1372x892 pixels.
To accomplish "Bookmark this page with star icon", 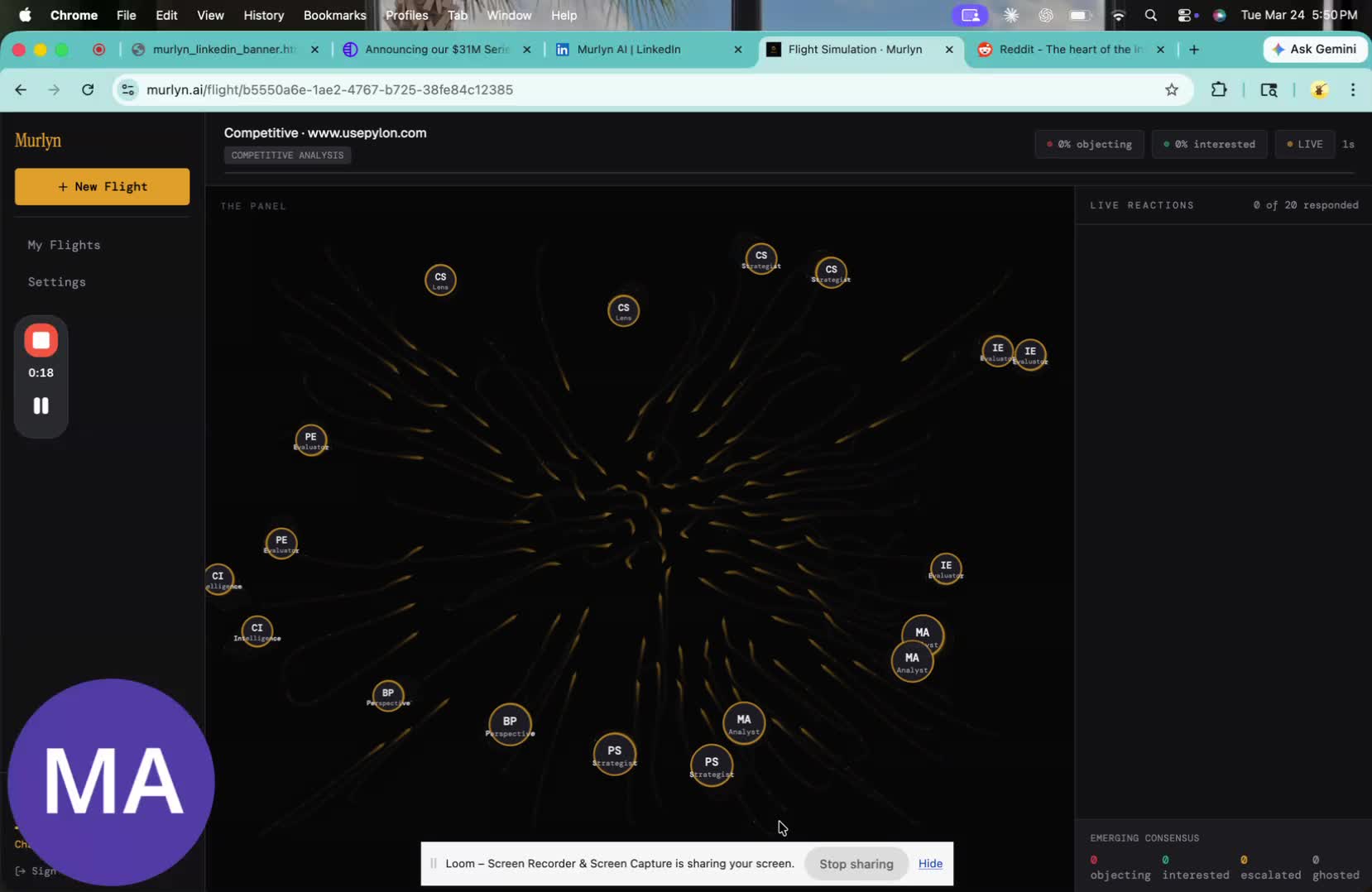I will point(1171,90).
